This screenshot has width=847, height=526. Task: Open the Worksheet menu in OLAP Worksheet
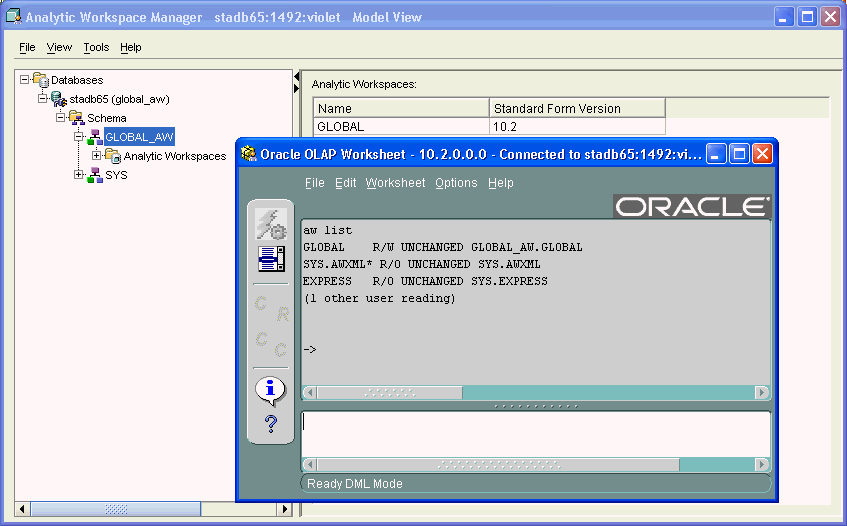click(395, 183)
